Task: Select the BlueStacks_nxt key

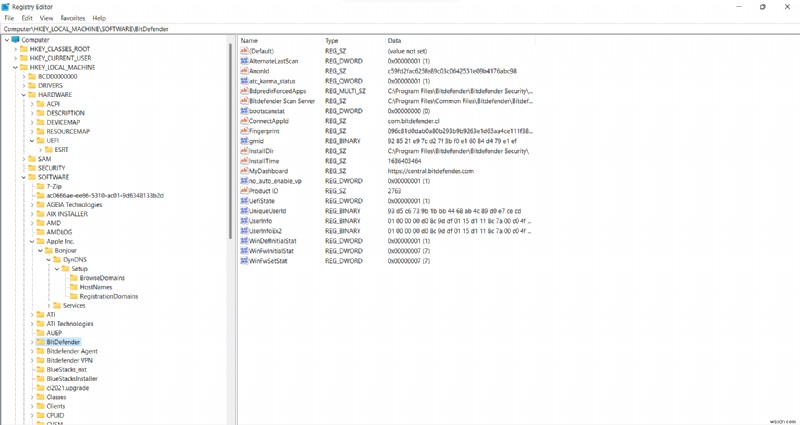Action: (66, 369)
